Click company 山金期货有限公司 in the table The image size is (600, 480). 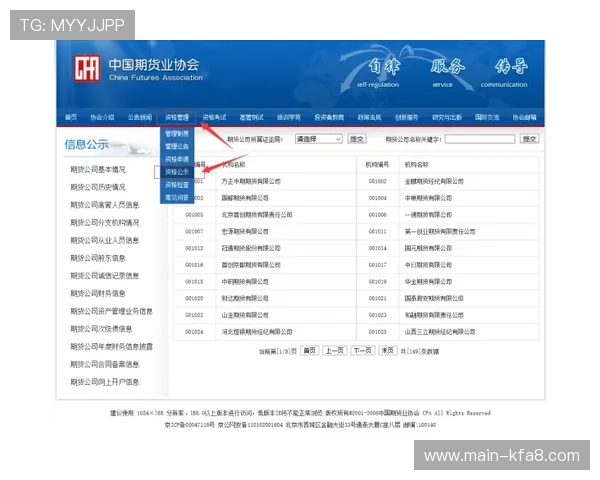click(x=245, y=315)
